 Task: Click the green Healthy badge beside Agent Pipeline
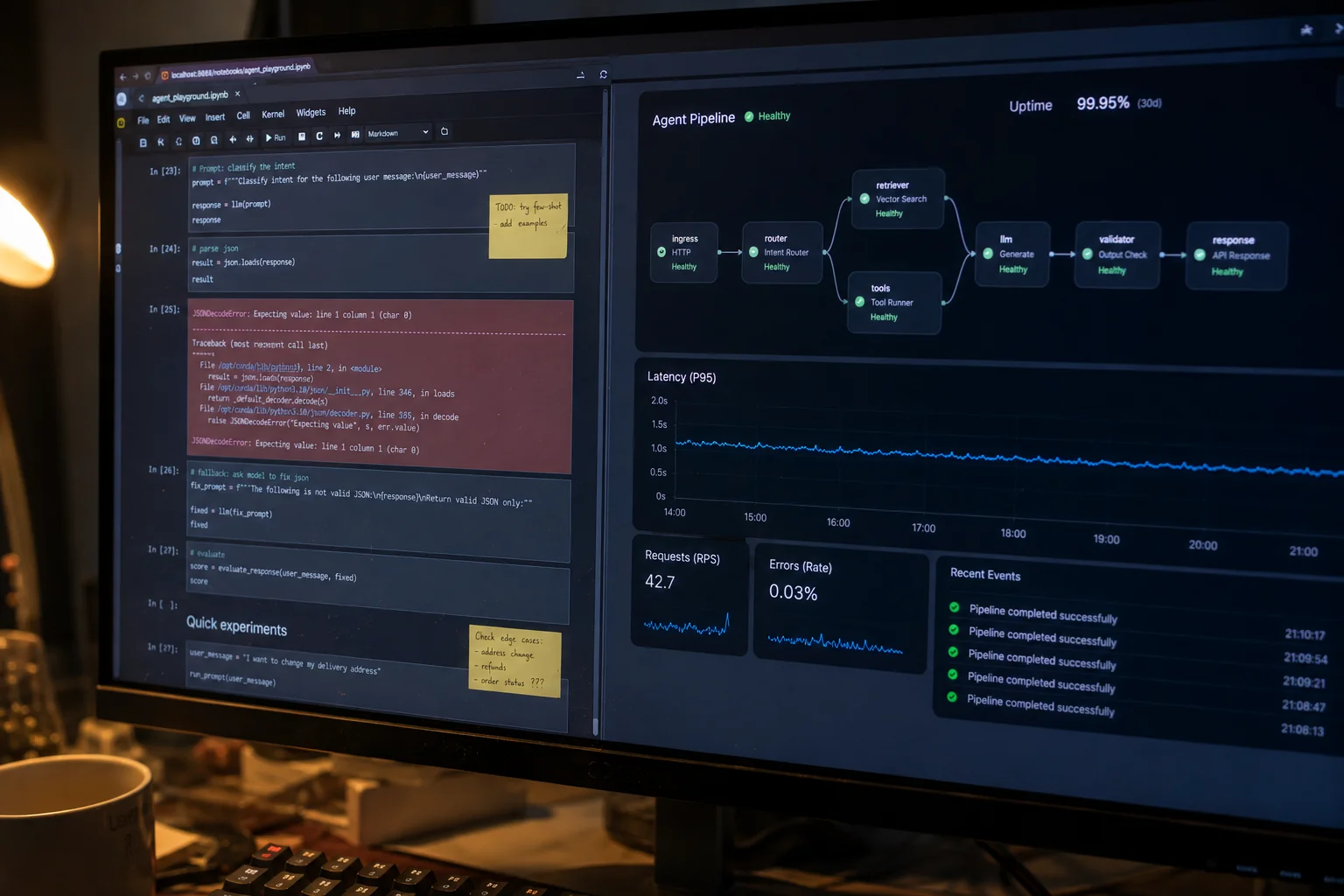pos(767,115)
